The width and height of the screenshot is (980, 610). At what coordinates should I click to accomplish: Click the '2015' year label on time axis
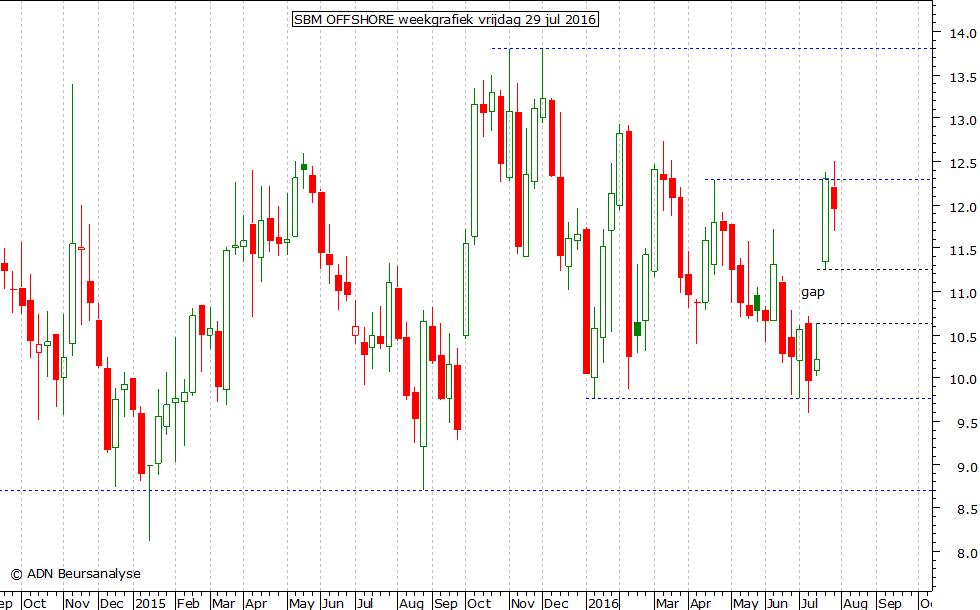pyautogui.click(x=151, y=603)
